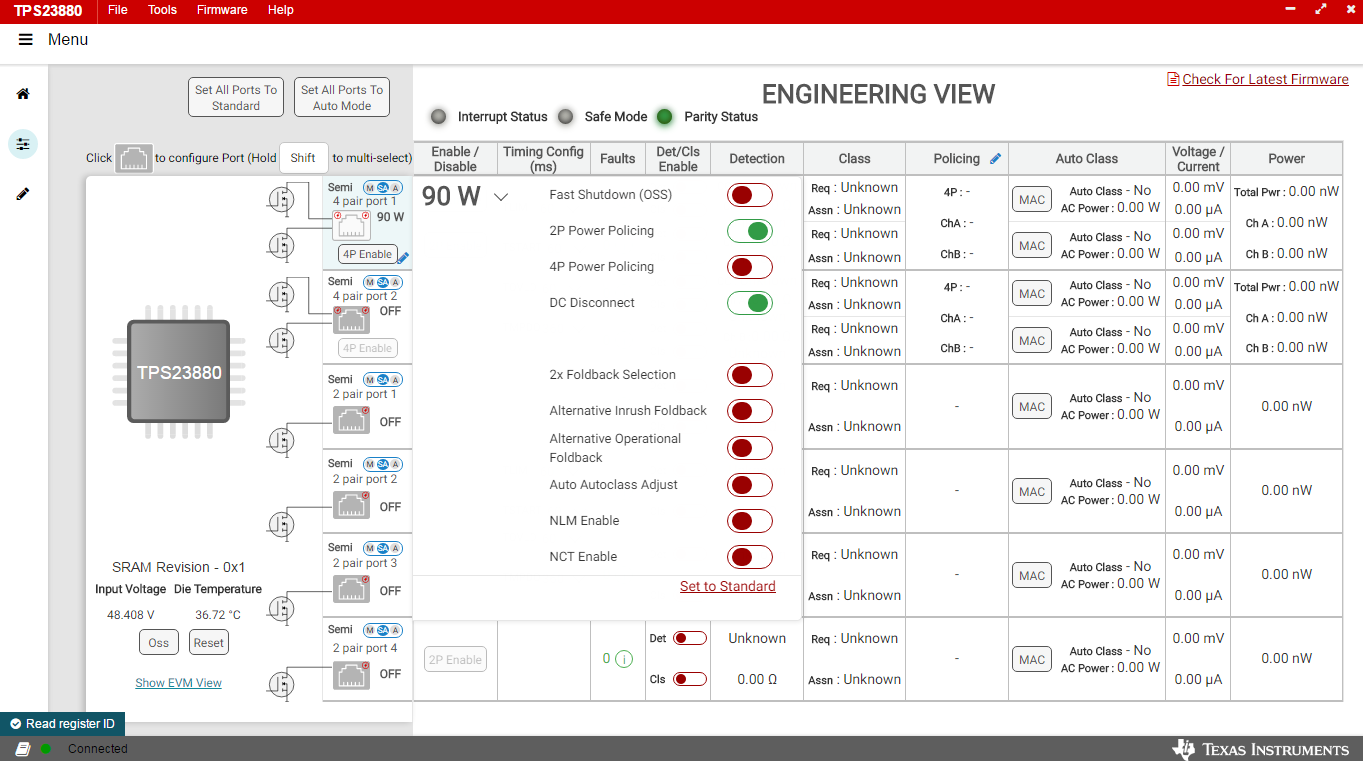1363x761 pixels.
Task: Open the File menu
Action: click(118, 10)
